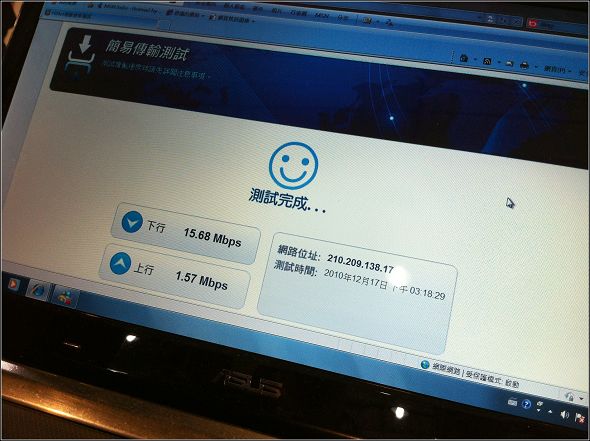
Task: Click the 上行 label
Action: click(144, 268)
